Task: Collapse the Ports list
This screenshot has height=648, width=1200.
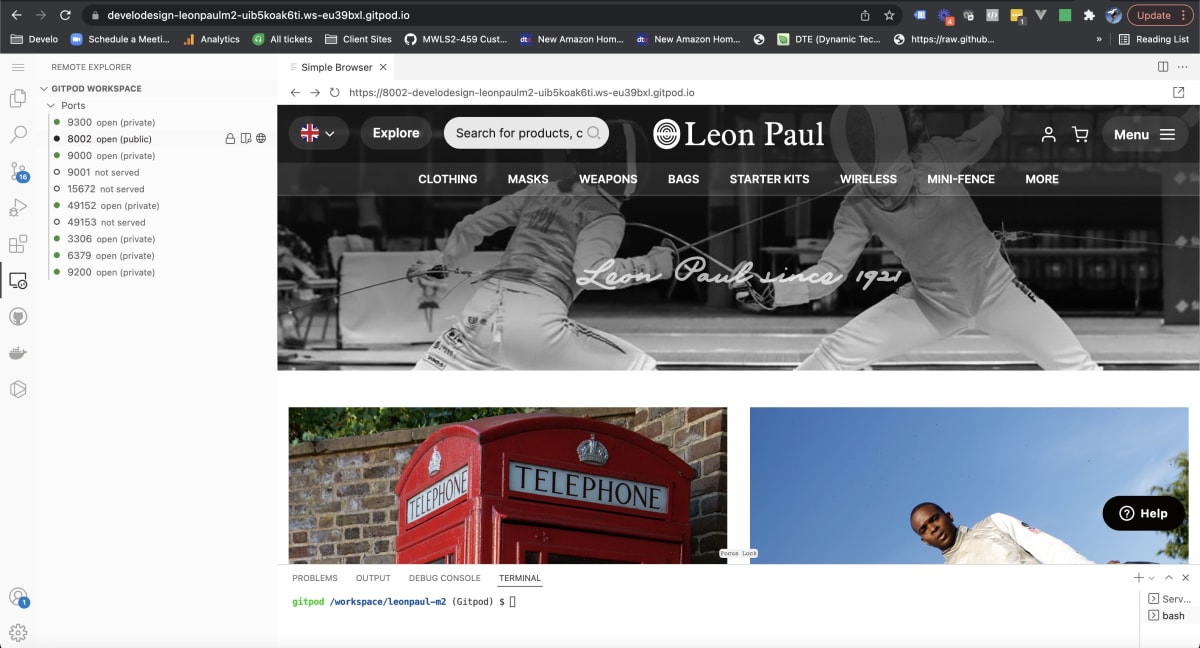Action: coord(51,105)
